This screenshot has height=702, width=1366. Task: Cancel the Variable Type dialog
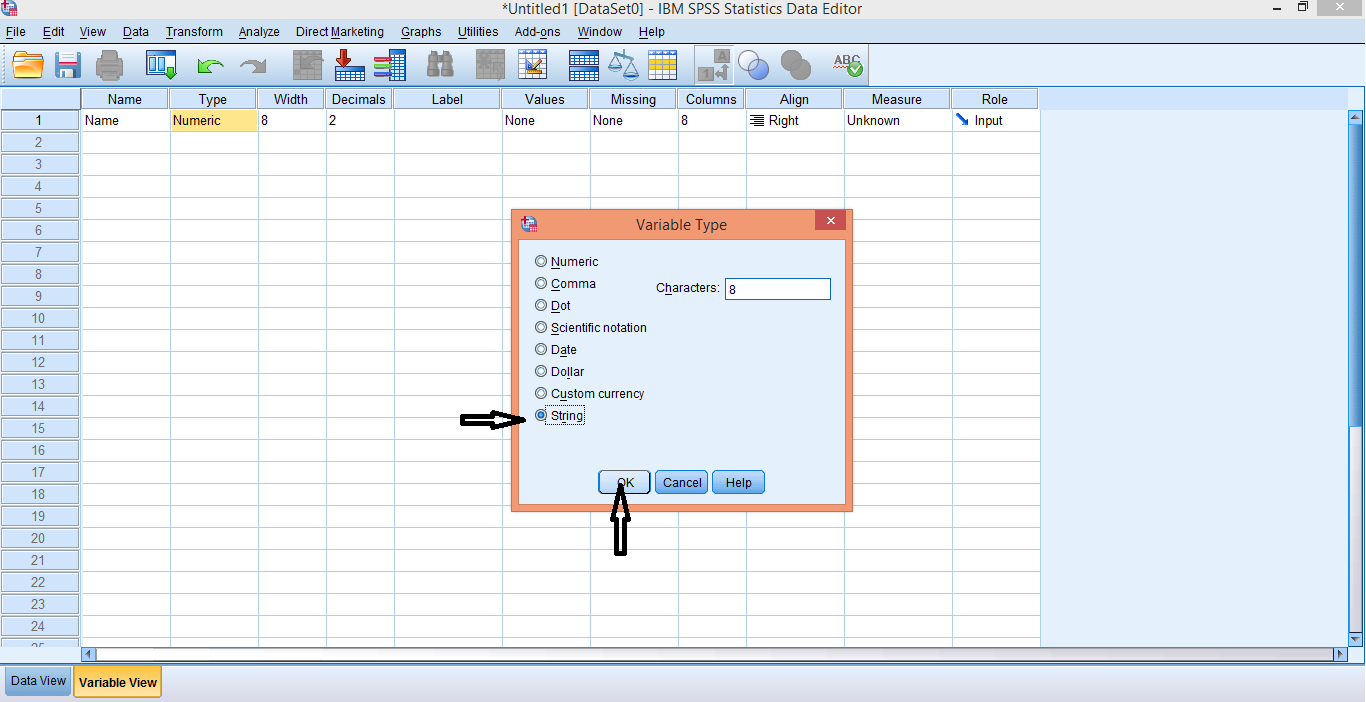pos(681,482)
